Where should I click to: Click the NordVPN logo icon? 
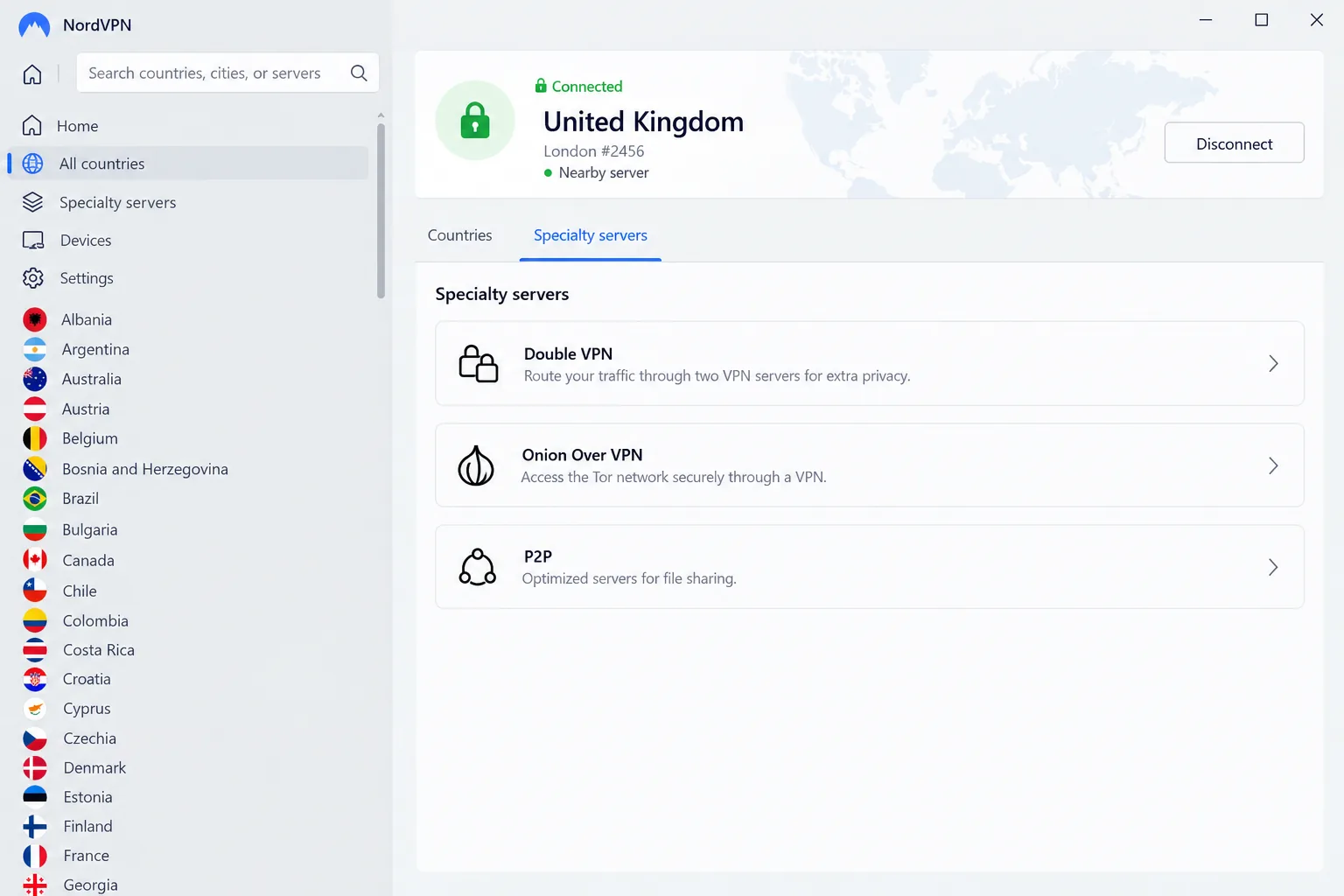(34, 25)
